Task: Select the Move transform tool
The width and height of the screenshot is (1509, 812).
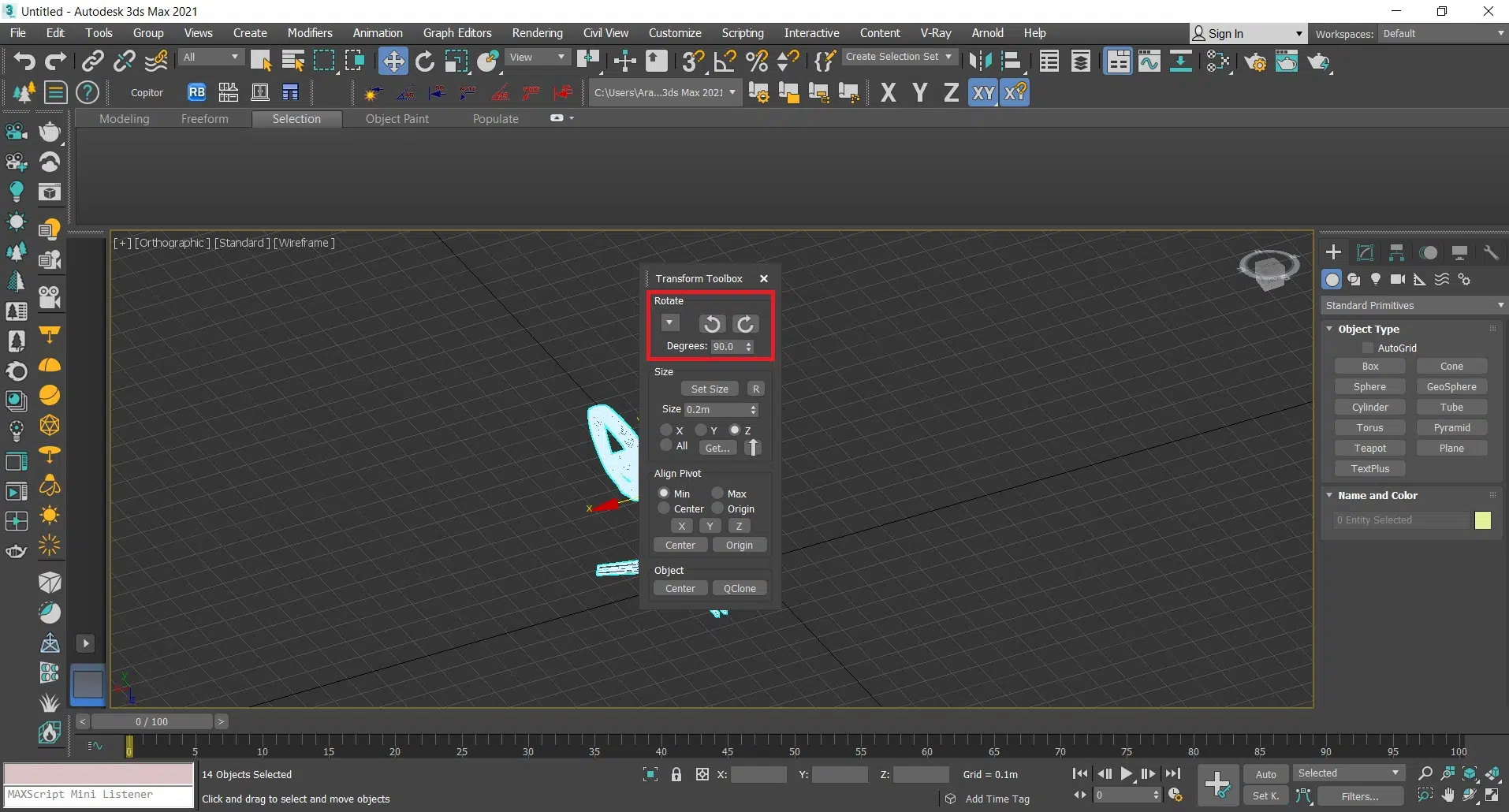Action: [x=393, y=61]
